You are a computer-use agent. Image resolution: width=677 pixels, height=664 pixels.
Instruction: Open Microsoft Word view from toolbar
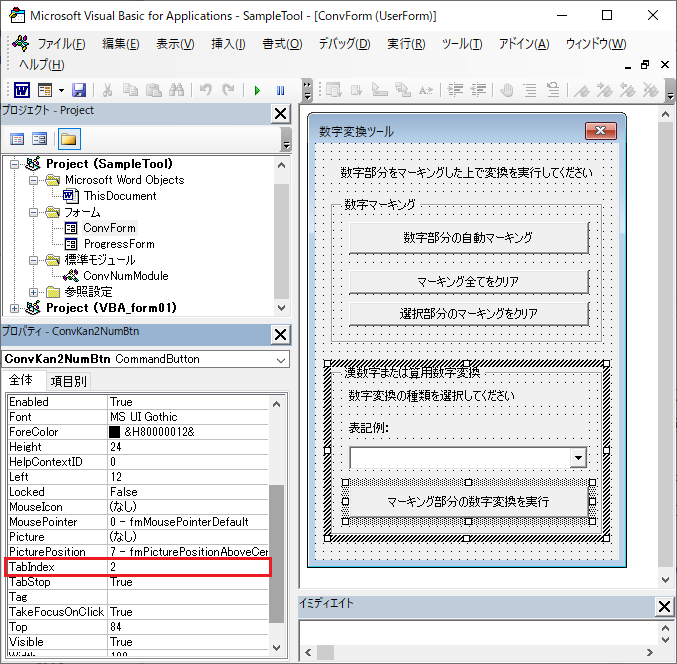coord(22,90)
